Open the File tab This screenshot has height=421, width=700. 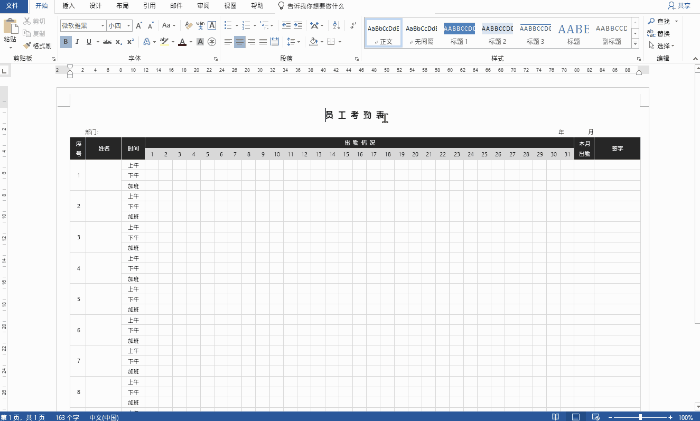pos(12,6)
